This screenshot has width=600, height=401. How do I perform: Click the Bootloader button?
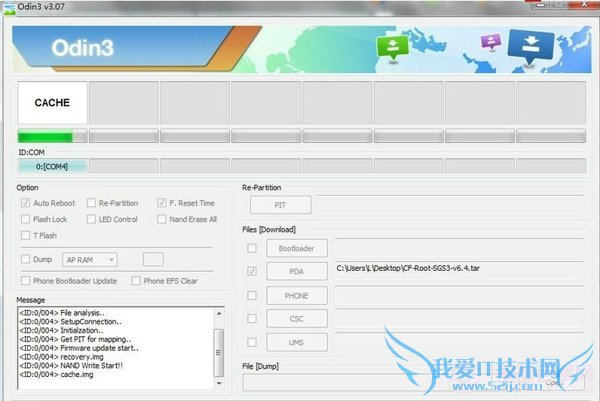pos(297,248)
